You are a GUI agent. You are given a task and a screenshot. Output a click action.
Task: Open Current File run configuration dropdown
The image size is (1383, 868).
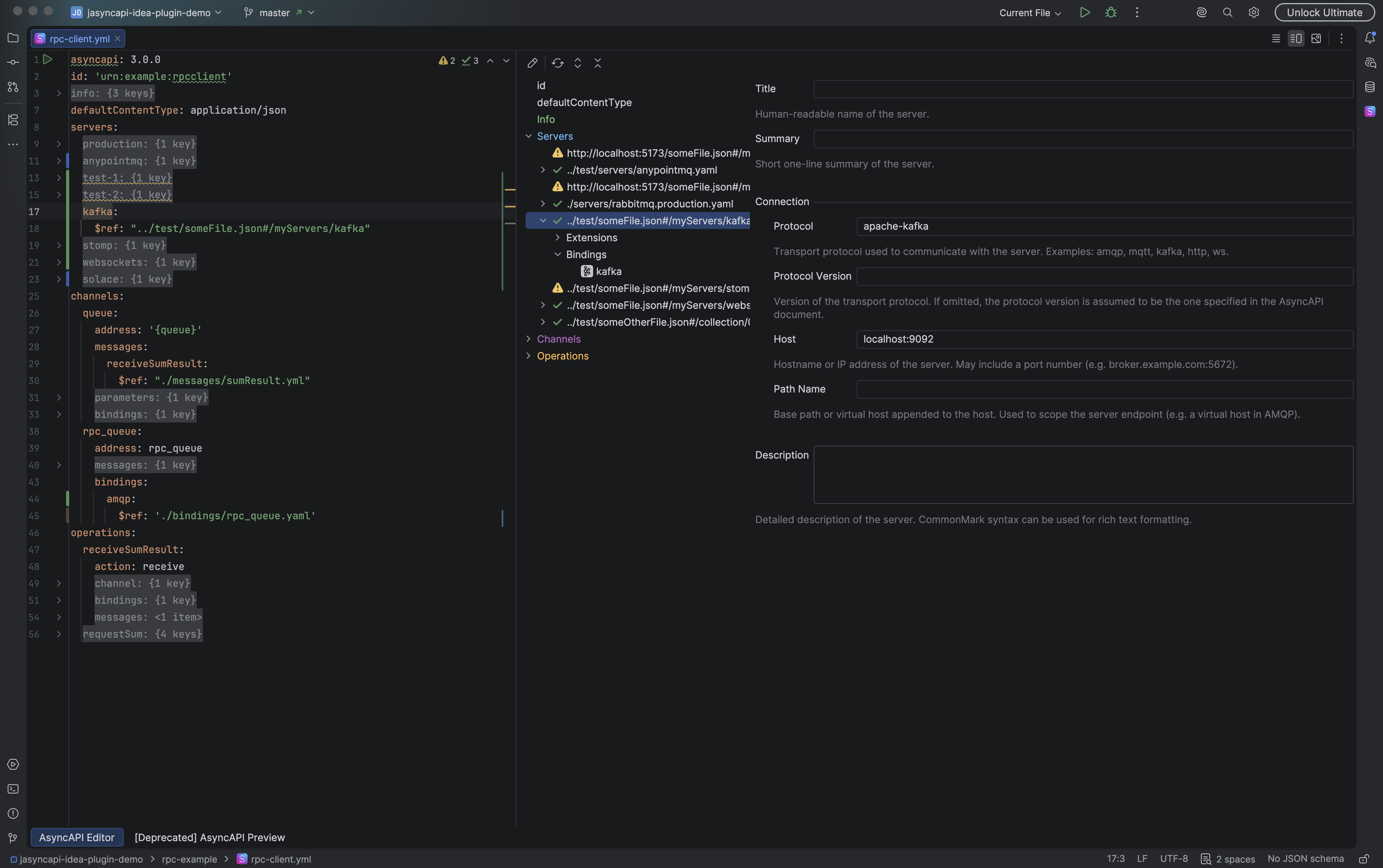click(1030, 13)
